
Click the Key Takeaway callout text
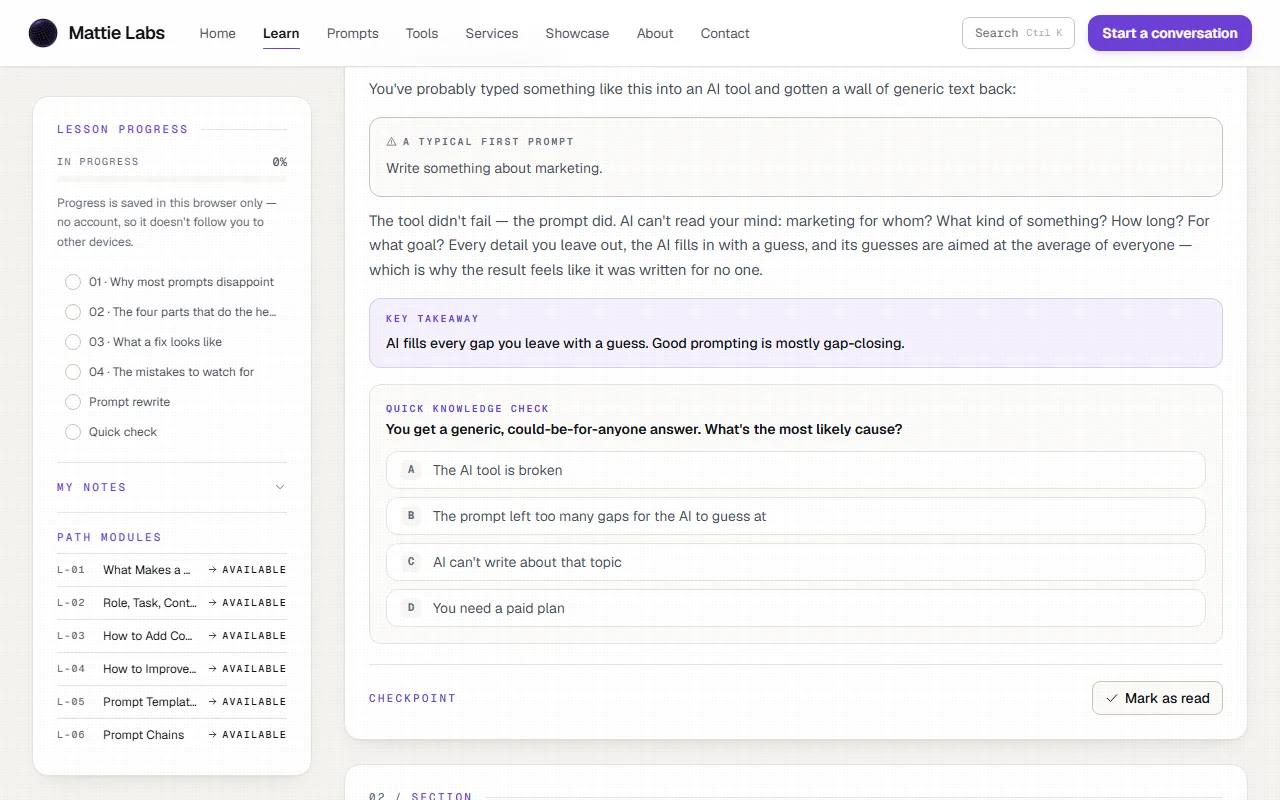coord(645,343)
